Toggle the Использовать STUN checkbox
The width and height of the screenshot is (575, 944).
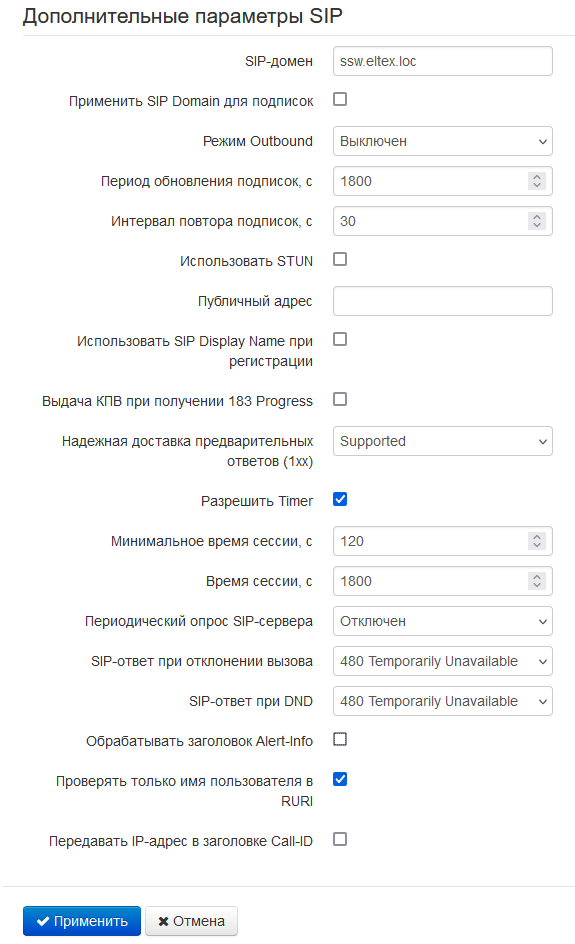click(x=340, y=259)
